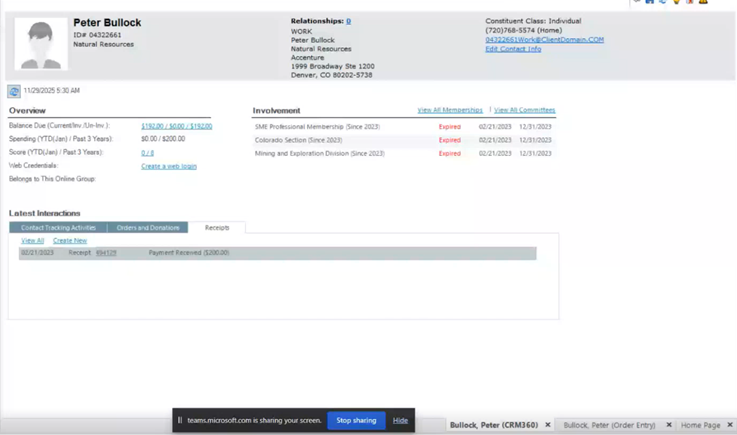The height and width of the screenshot is (435, 737).
Task: Click the 11/29/2025 5:30 AM timestamp
Action: [52, 91]
